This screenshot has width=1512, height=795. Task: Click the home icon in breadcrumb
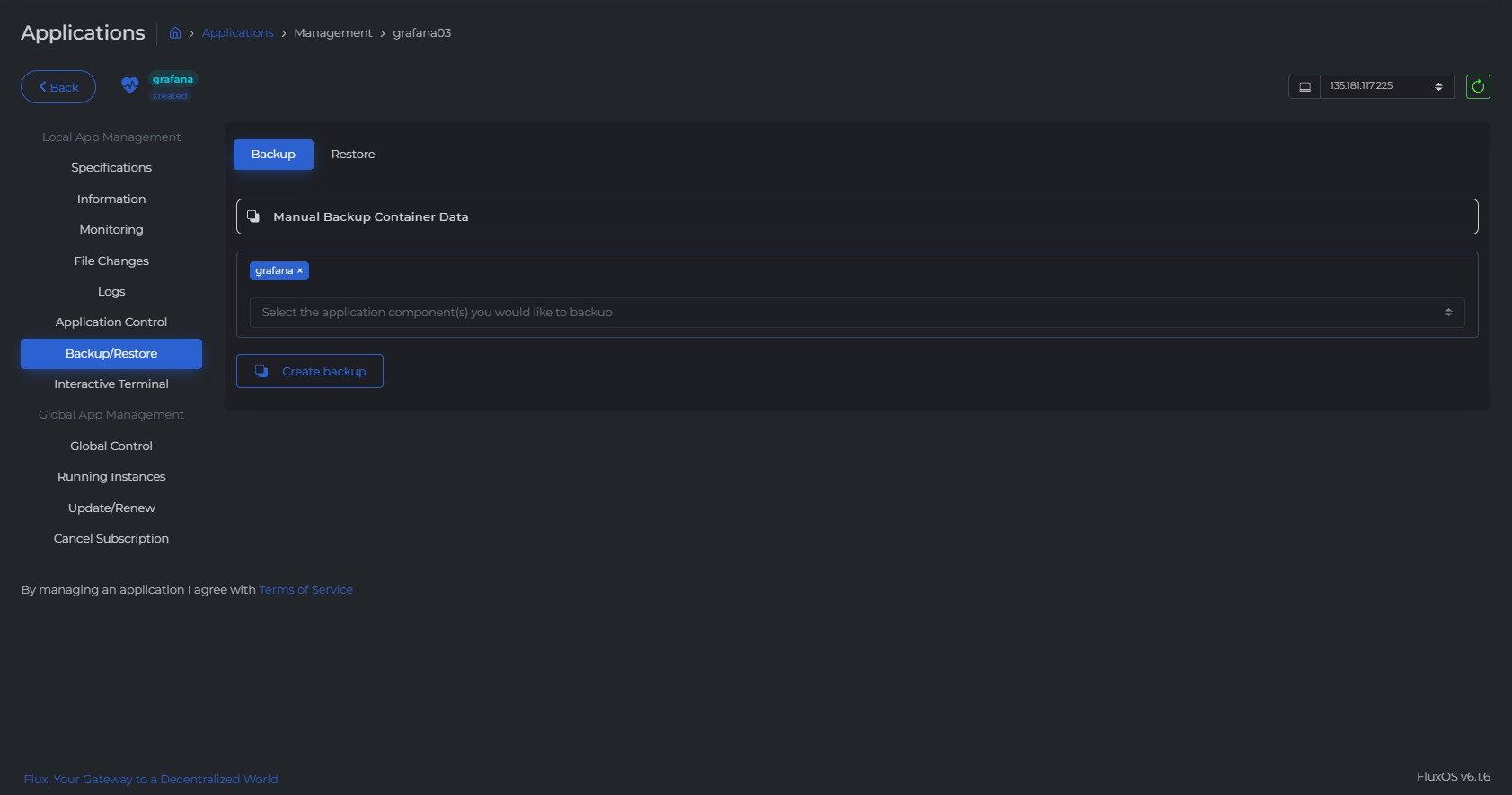pyautogui.click(x=175, y=33)
